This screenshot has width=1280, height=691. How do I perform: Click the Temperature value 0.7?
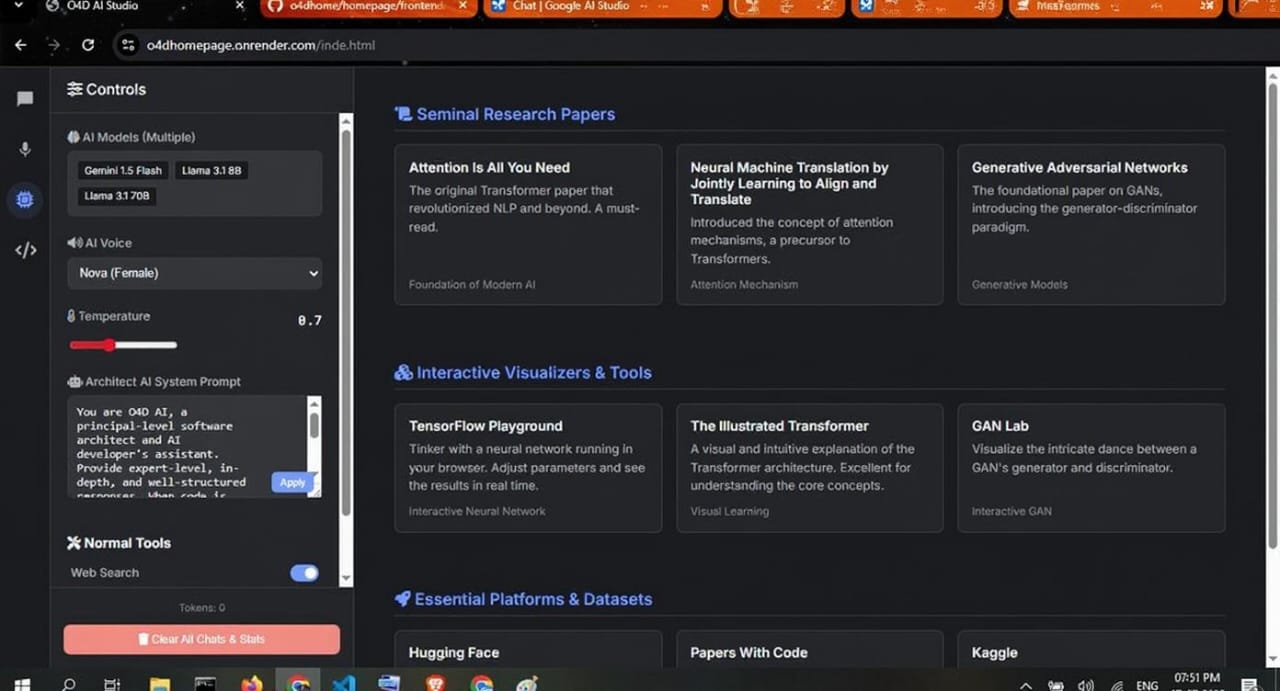(x=310, y=321)
